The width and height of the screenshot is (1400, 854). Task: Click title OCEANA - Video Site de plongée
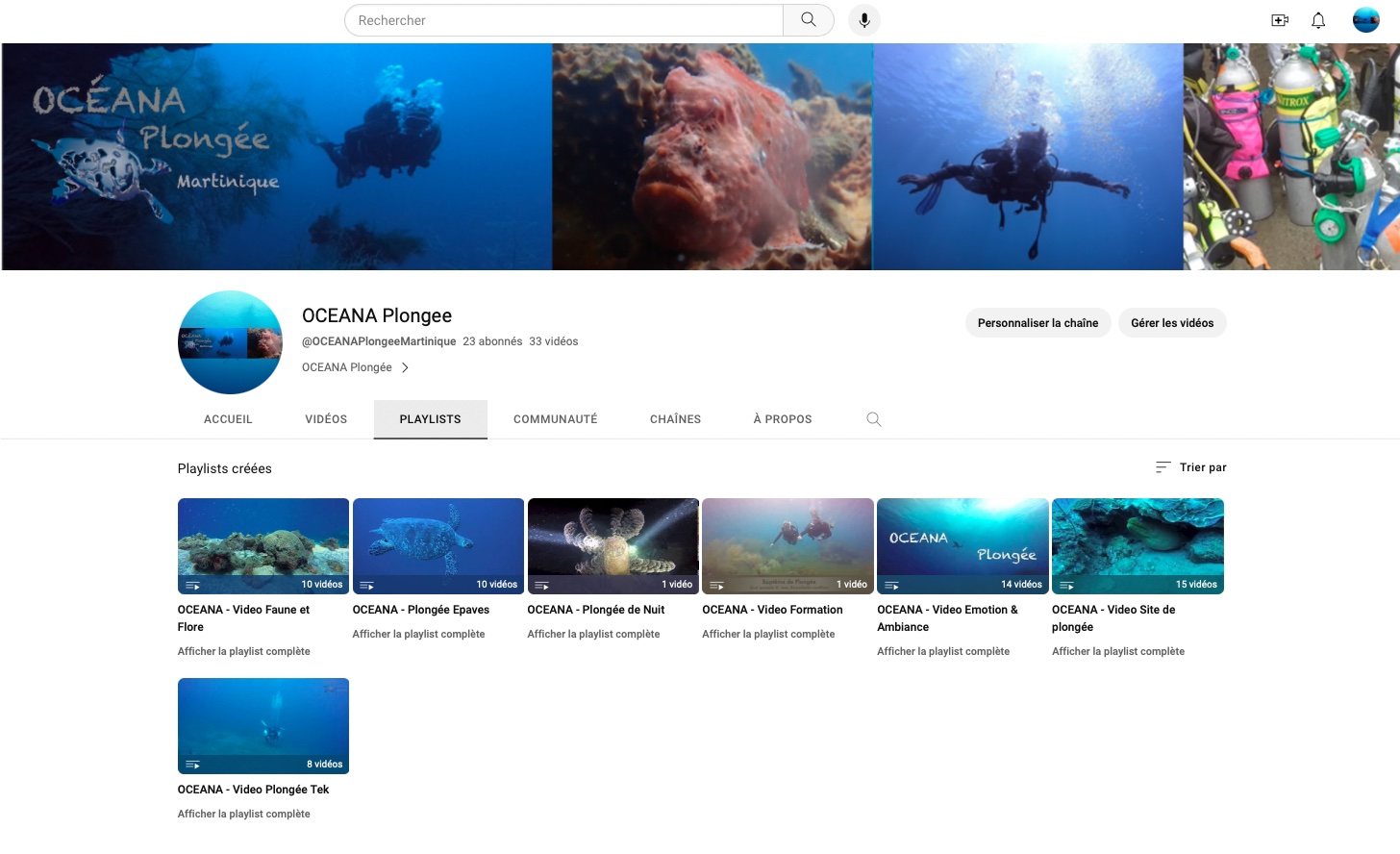(1113, 618)
